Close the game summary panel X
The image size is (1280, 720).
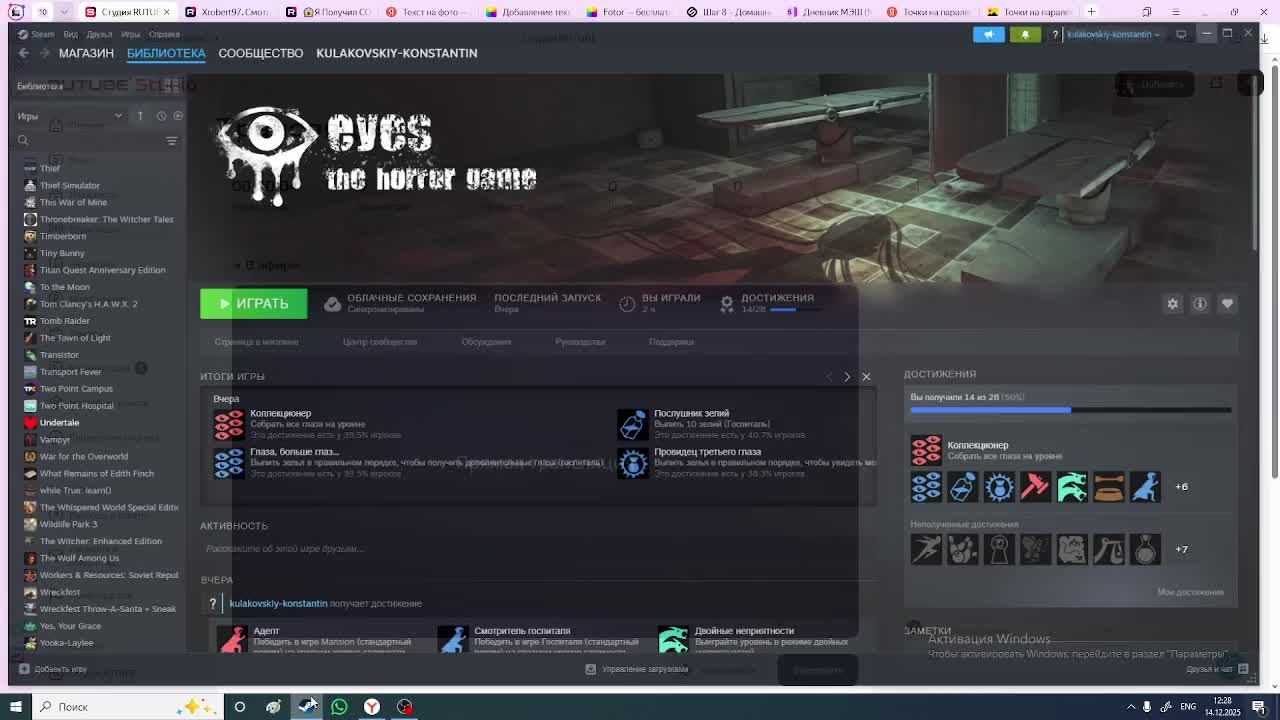point(866,377)
